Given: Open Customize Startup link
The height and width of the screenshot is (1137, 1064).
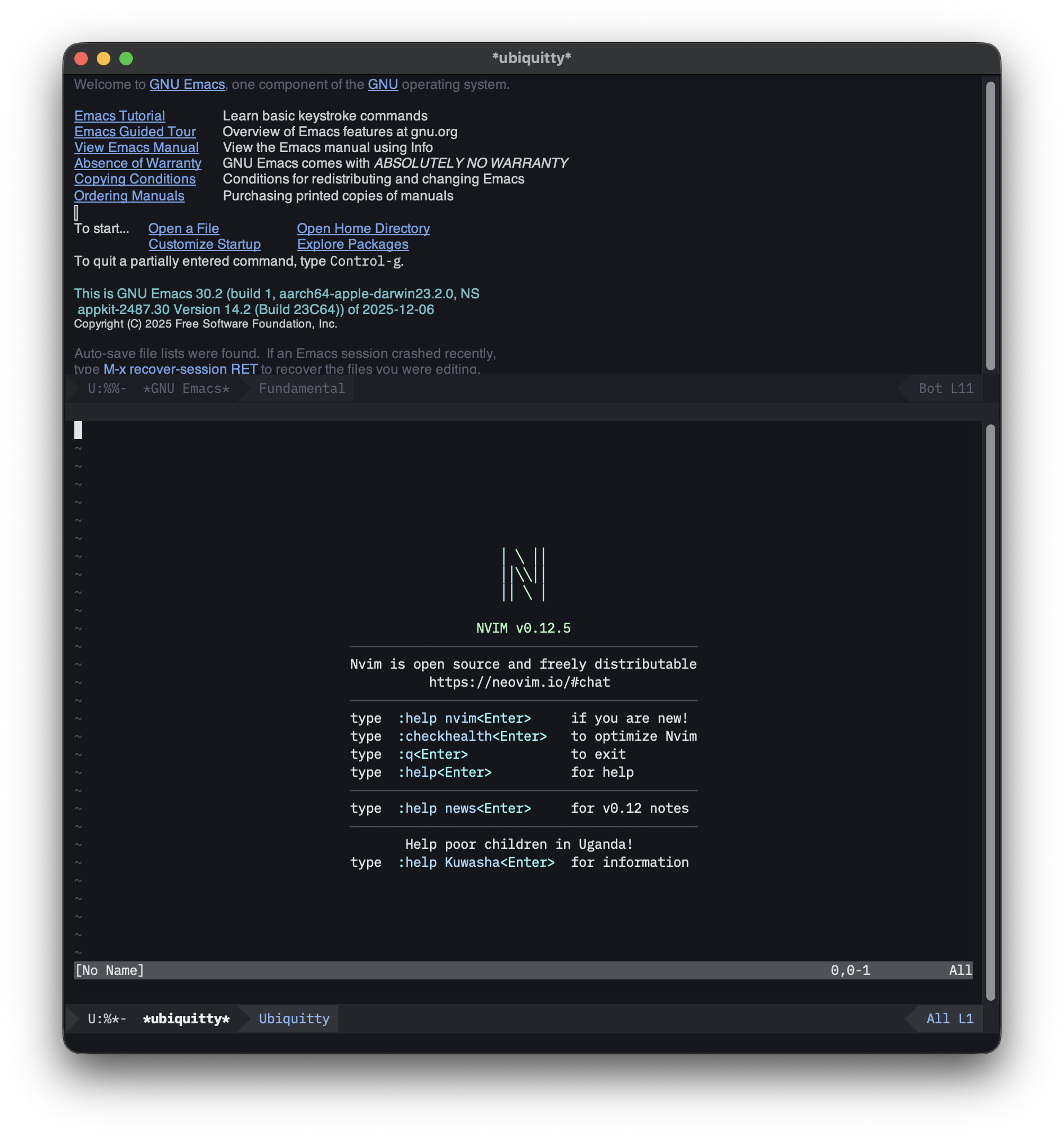Looking at the screenshot, I should click(205, 244).
